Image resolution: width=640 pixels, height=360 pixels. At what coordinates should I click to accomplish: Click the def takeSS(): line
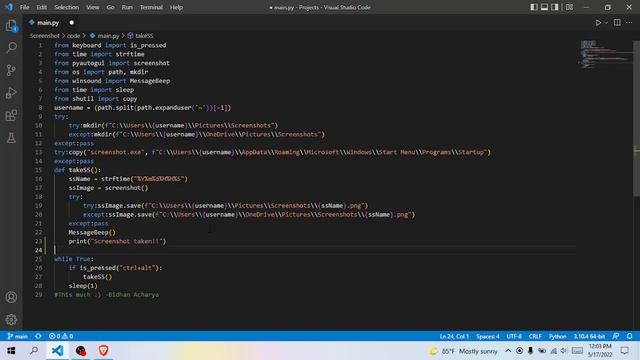coord(77,170)
